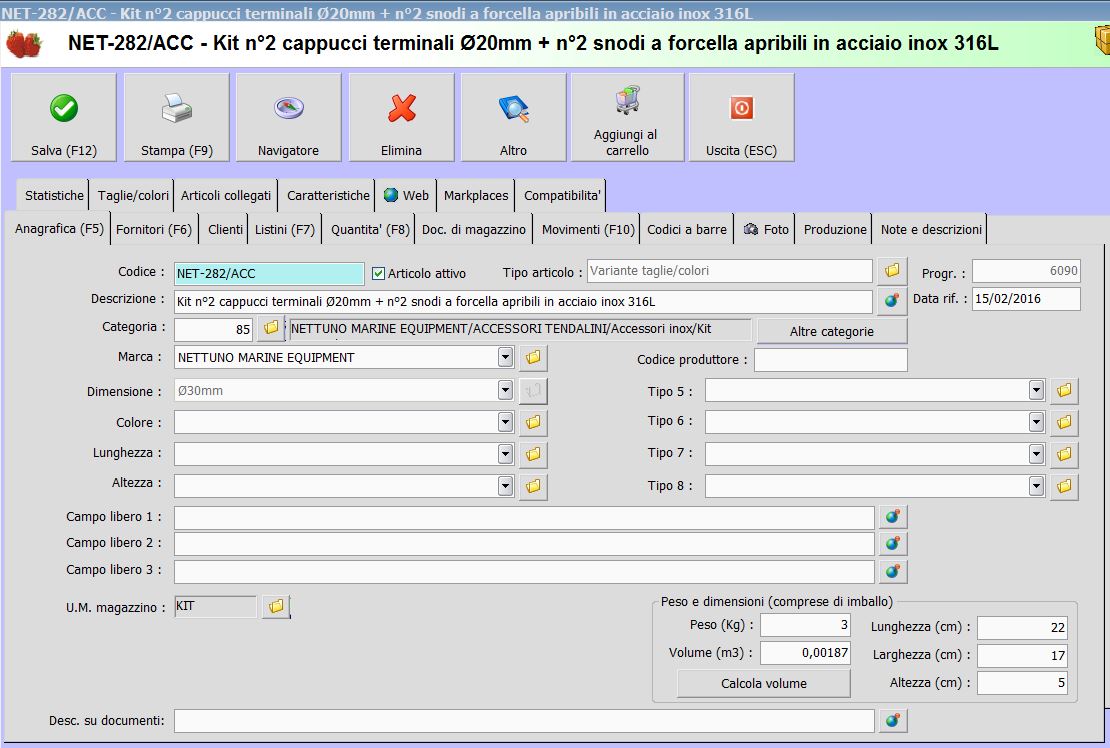This screenshot has height=748, width=1110.
Task: Switch to the Taglie/colori tab
Action: (133, 195)
